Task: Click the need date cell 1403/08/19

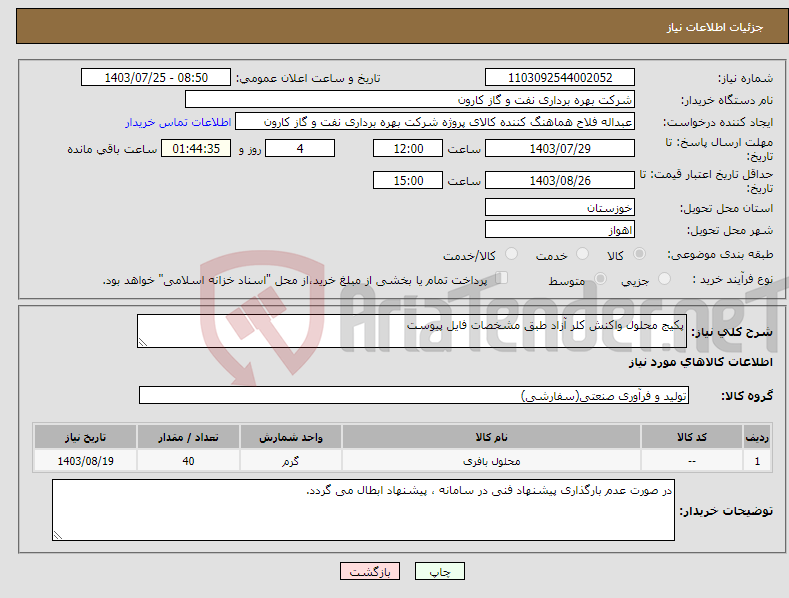Action: [x=86, y=461]
